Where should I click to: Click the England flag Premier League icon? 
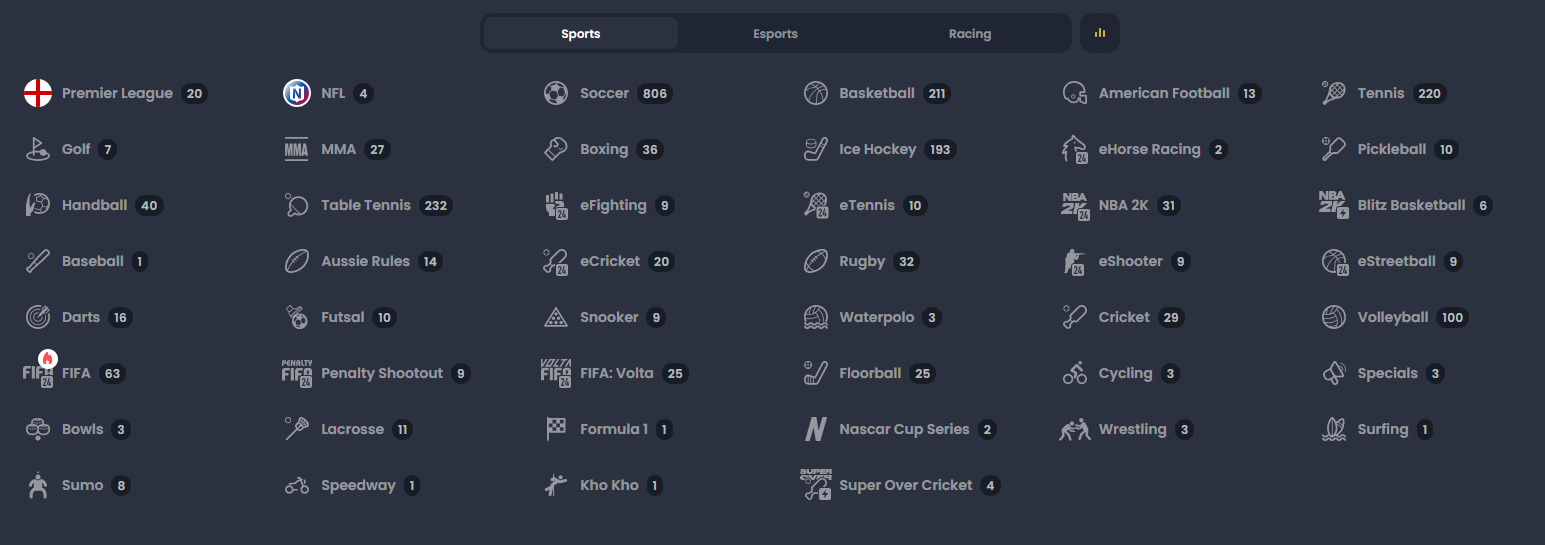(38, 93)
